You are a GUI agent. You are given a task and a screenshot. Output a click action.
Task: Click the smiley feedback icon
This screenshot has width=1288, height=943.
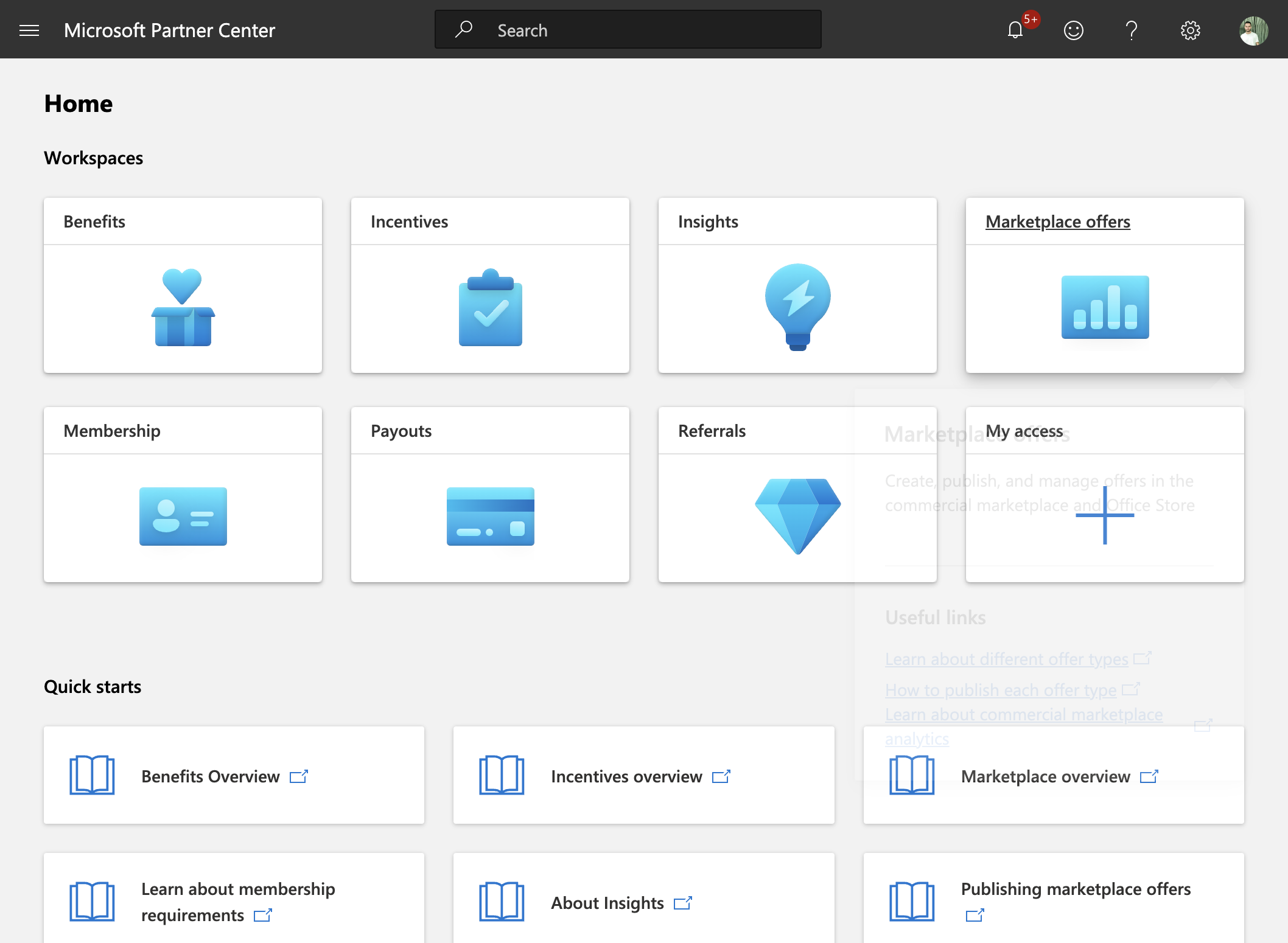tap(1074, 30)
